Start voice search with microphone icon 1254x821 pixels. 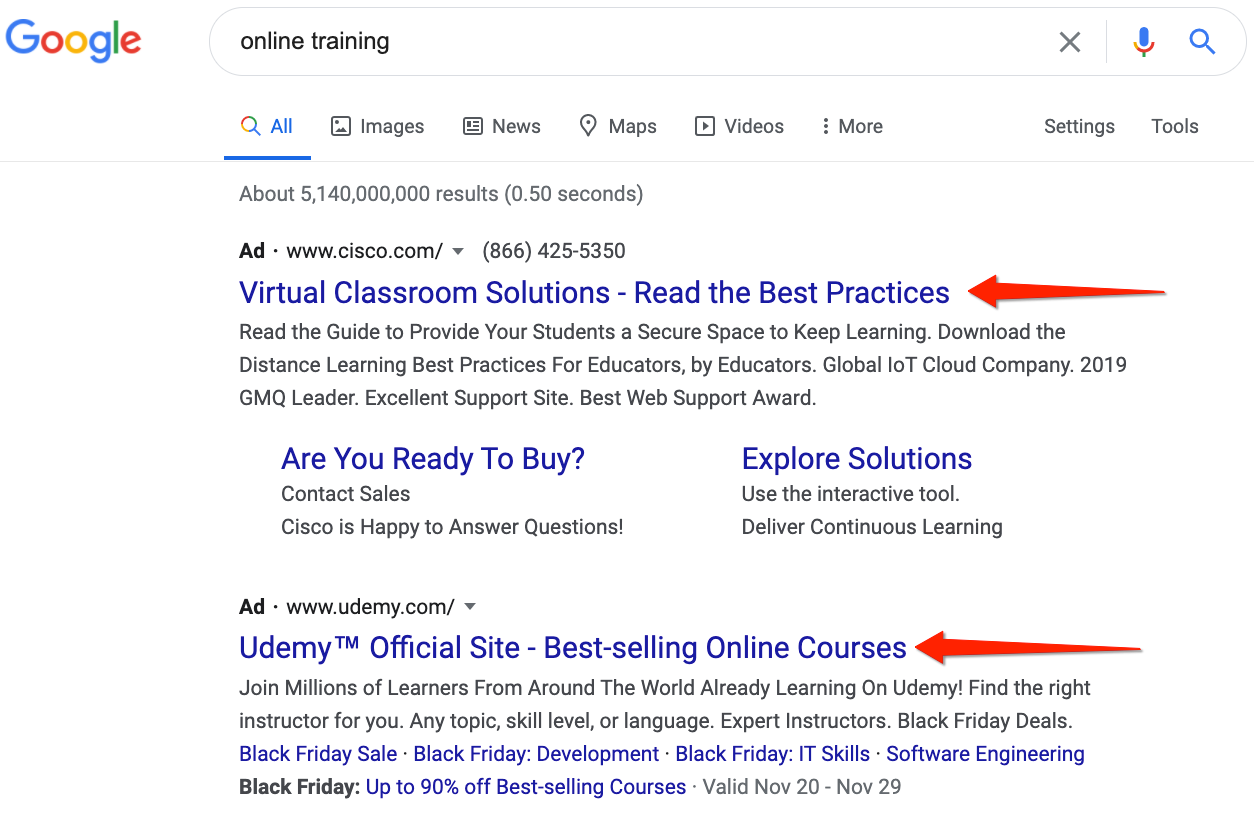click(x=1144, y=42)
